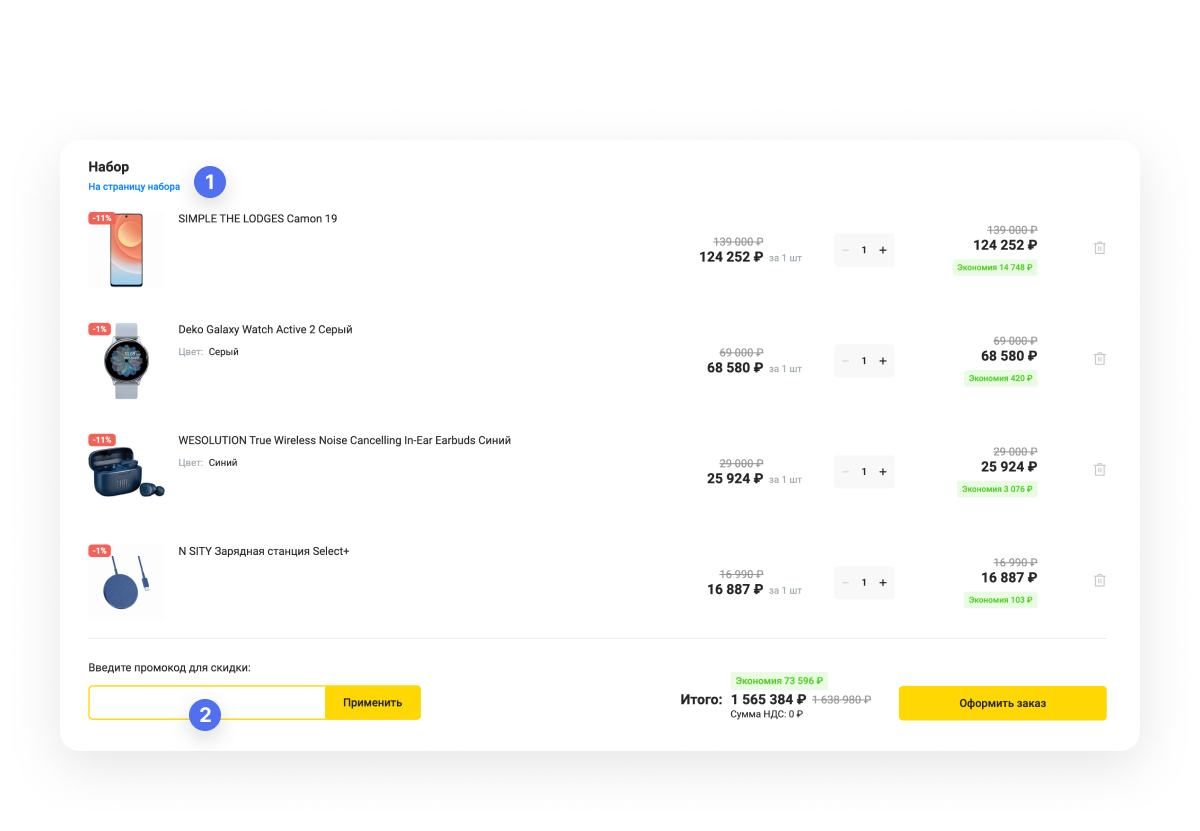Click the 'Цвет: Серый' attribute
The width and height of the screenshot is (1200, 831).
(x=208, y=352)
